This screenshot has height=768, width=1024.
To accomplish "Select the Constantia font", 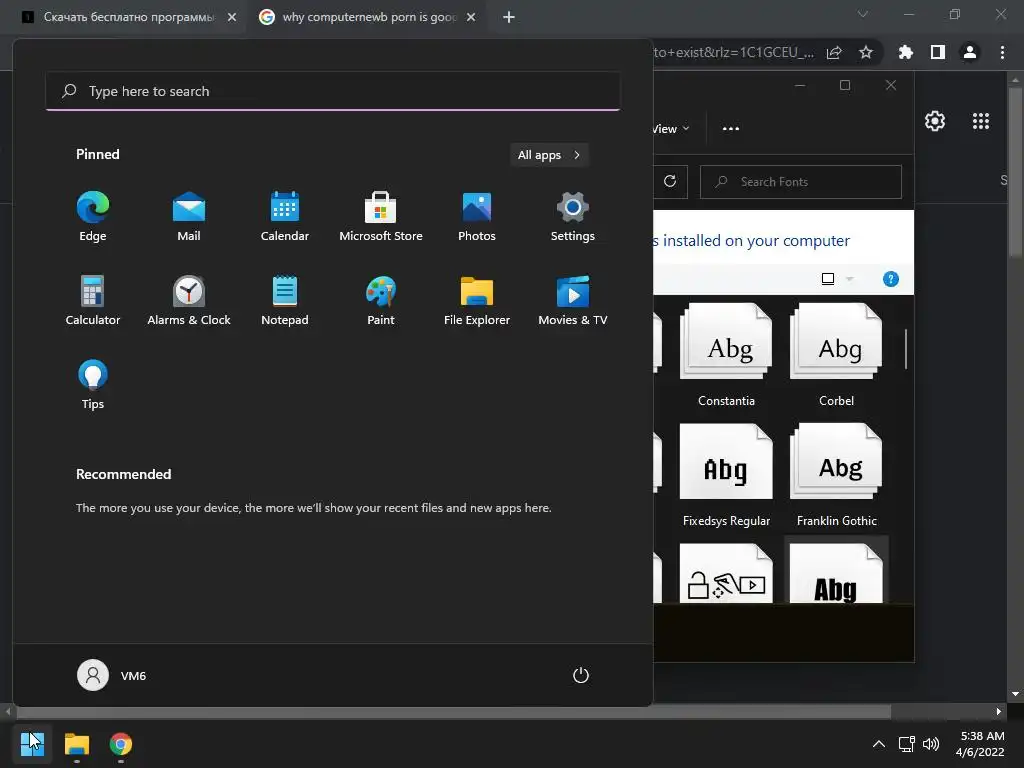I will click(726, 355).
